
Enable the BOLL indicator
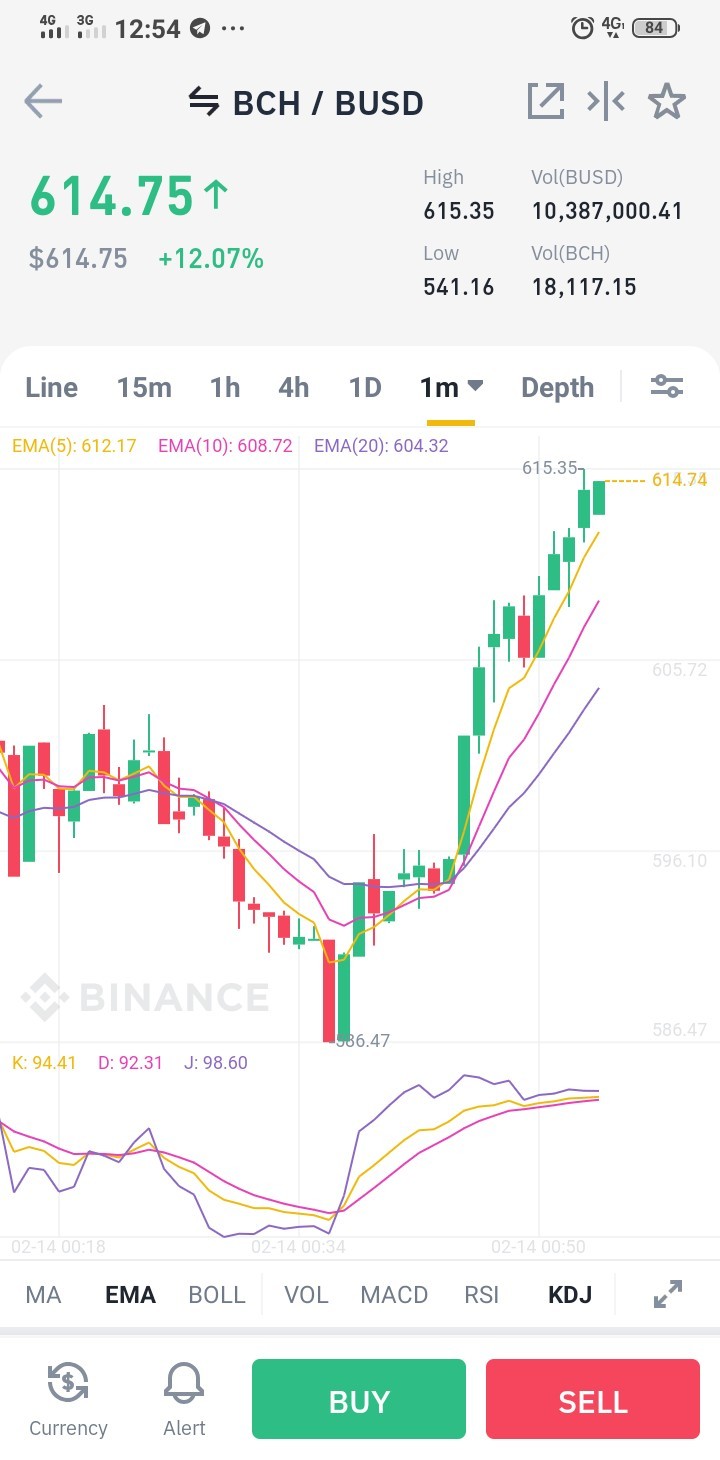click(x=217, y=1294)
